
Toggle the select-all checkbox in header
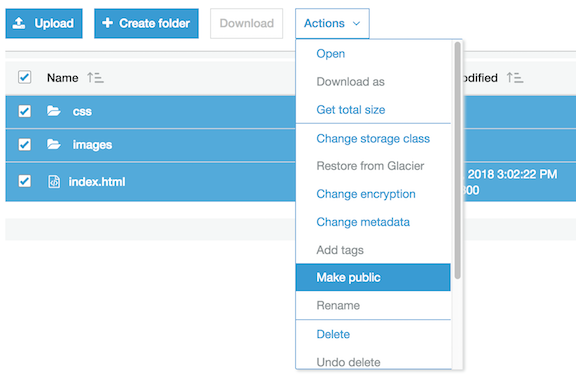point(25,77)
